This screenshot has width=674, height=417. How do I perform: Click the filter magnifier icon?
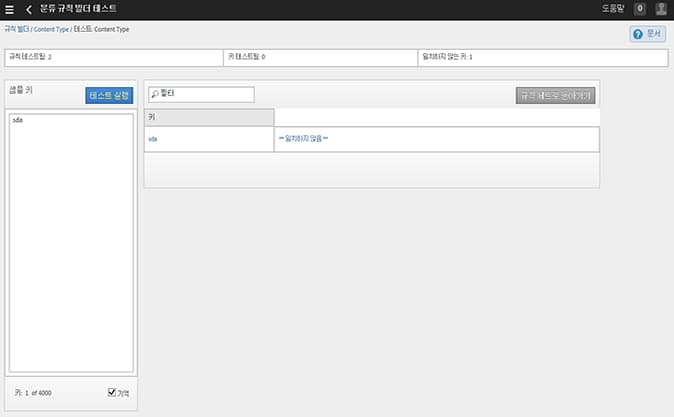[155, 94]
